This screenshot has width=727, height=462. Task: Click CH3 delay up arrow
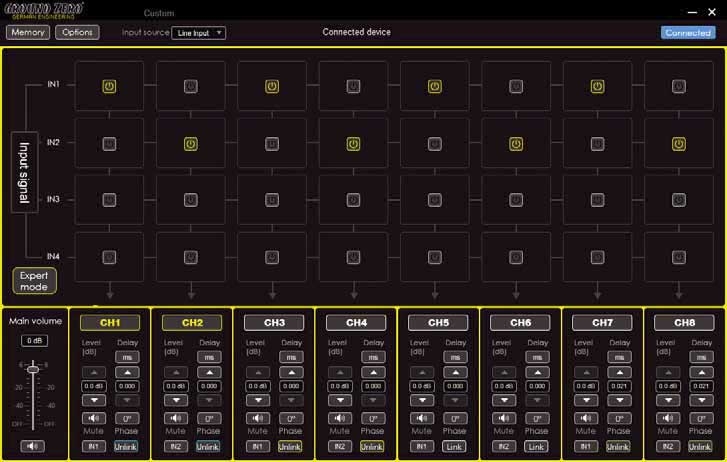(x=290, y=372)
